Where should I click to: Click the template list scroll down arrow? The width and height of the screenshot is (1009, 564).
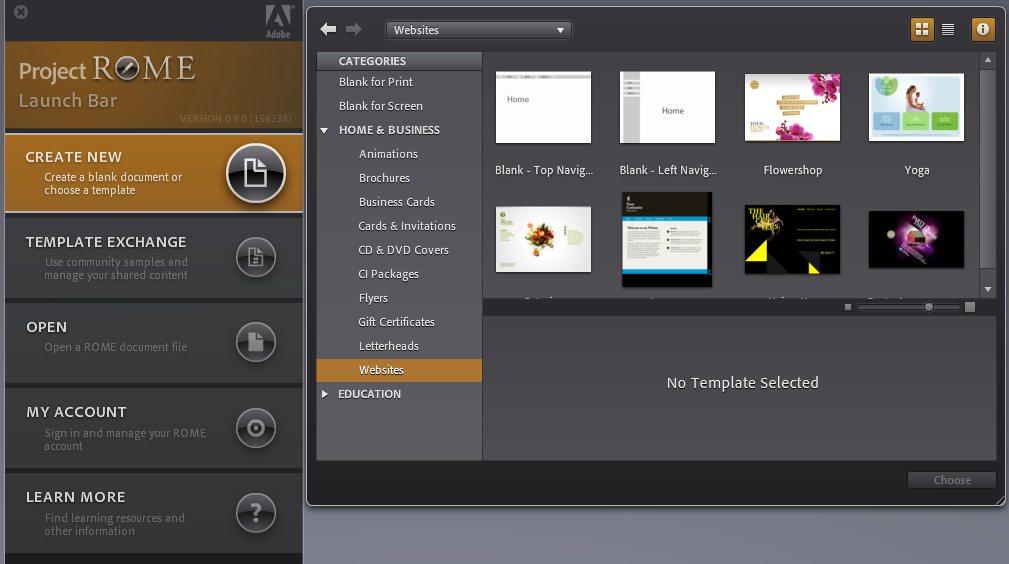(988, 290)
